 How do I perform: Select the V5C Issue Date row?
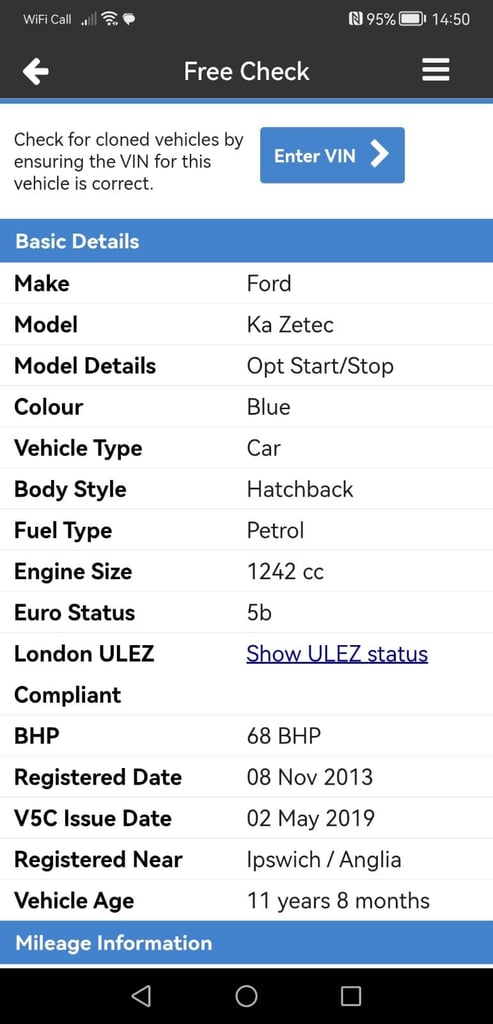[246, 818]
